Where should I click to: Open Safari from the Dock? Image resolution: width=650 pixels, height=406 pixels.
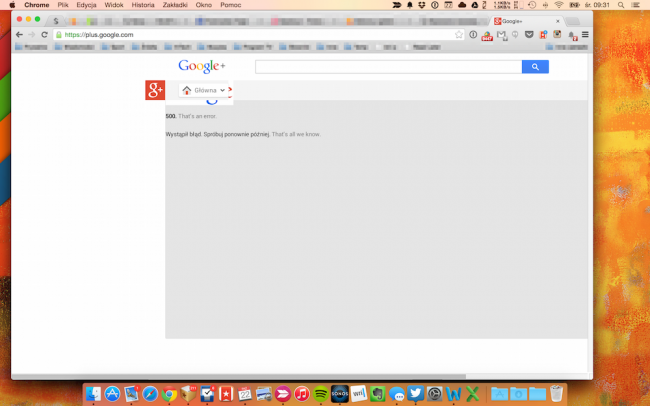point(150,394)
